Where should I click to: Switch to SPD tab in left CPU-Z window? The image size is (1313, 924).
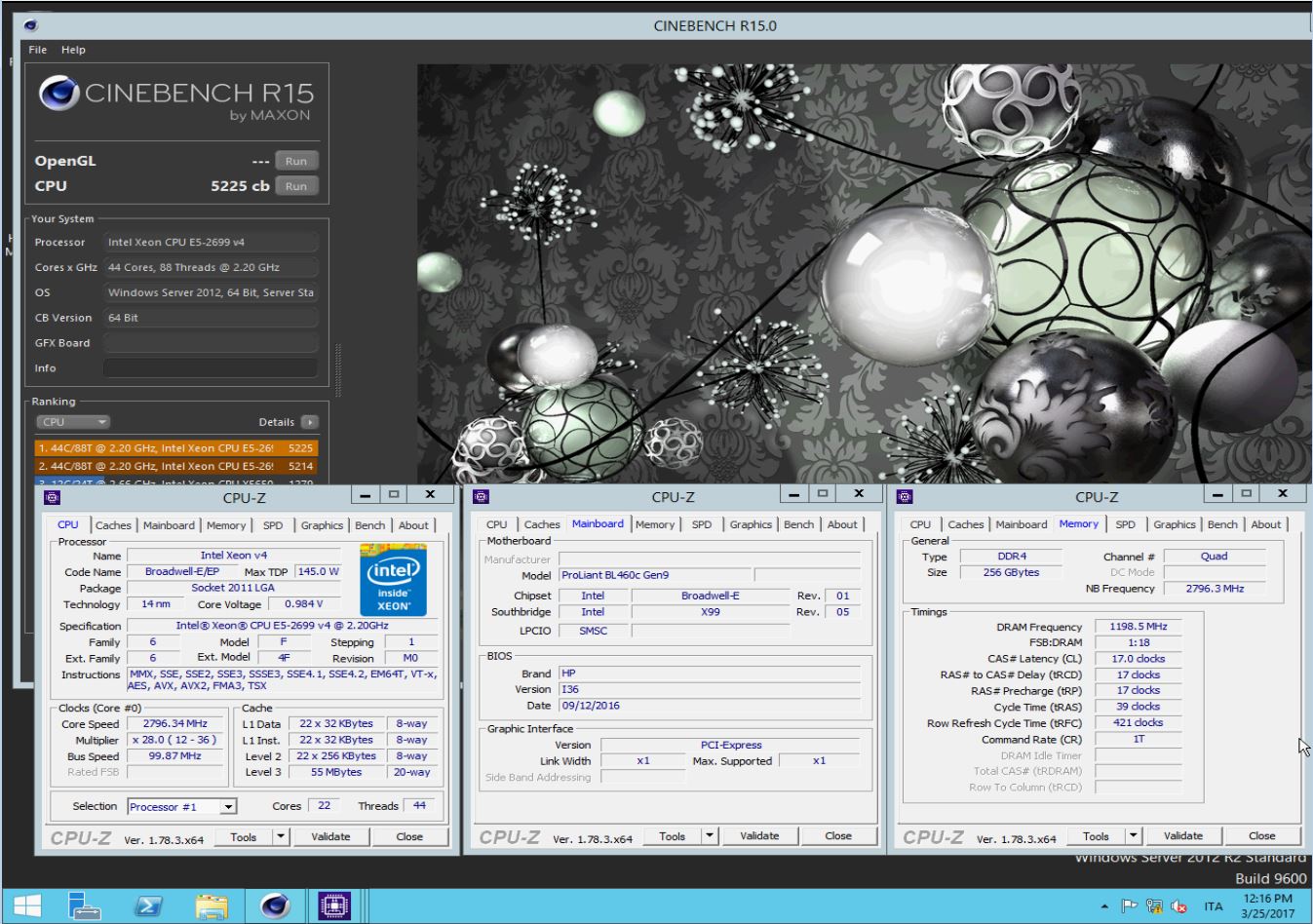[x=273, y=525]
